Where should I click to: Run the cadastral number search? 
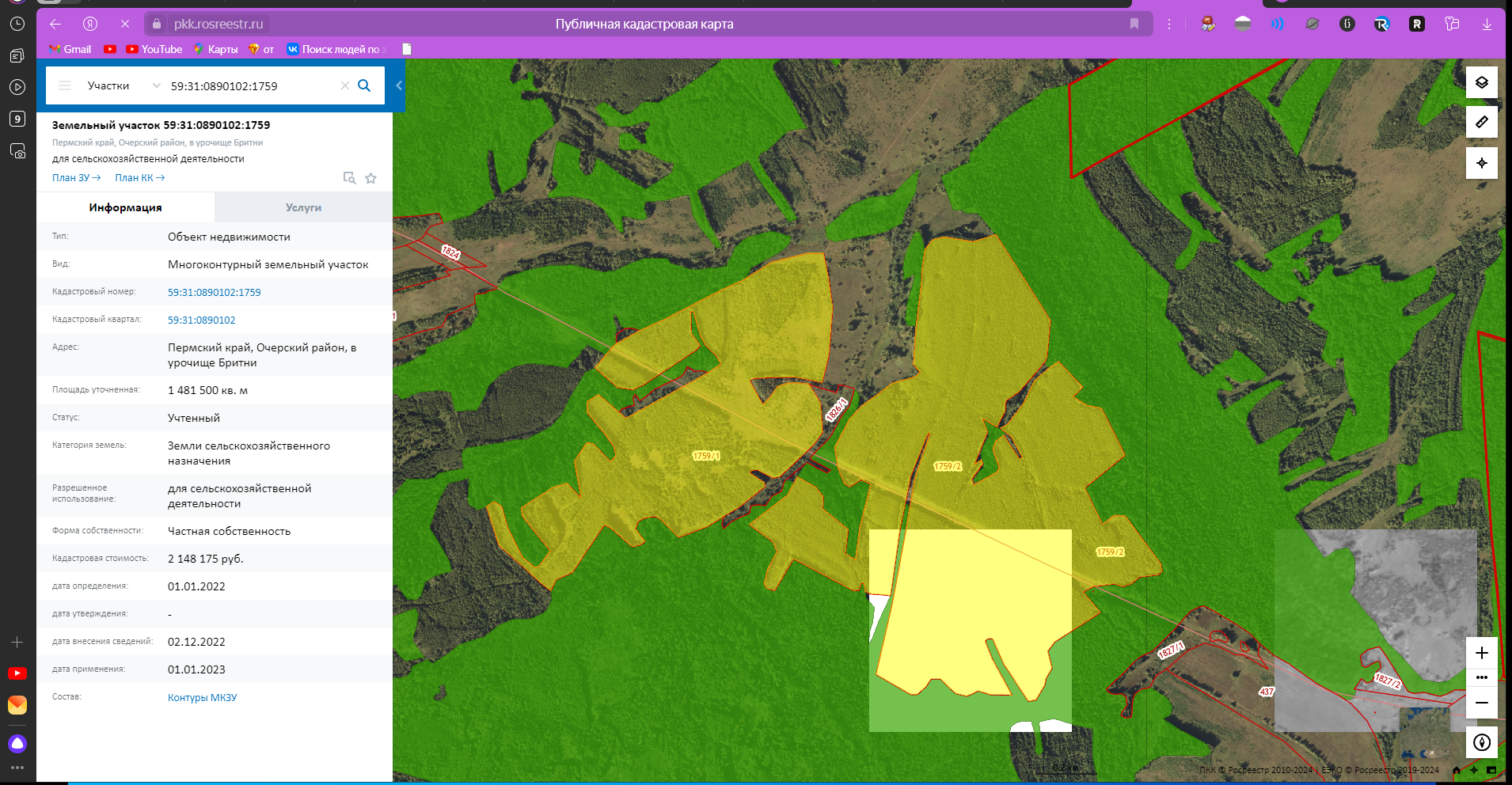tap(364, 85)
